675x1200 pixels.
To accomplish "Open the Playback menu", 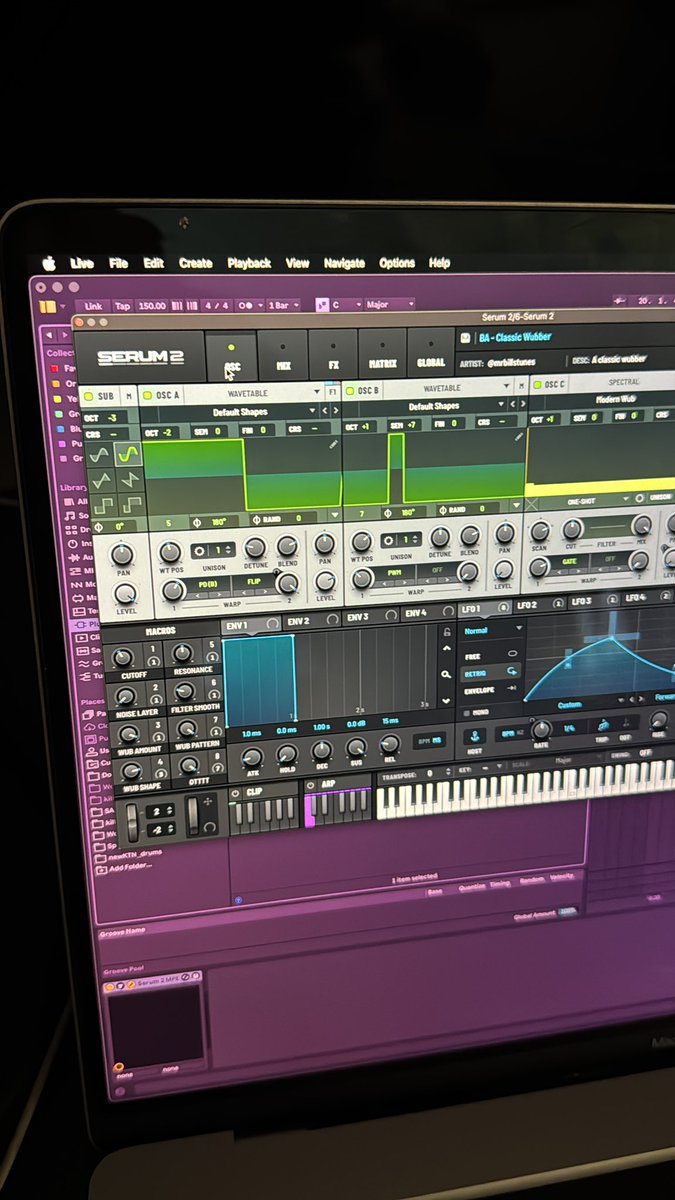I will coord(249,263).
